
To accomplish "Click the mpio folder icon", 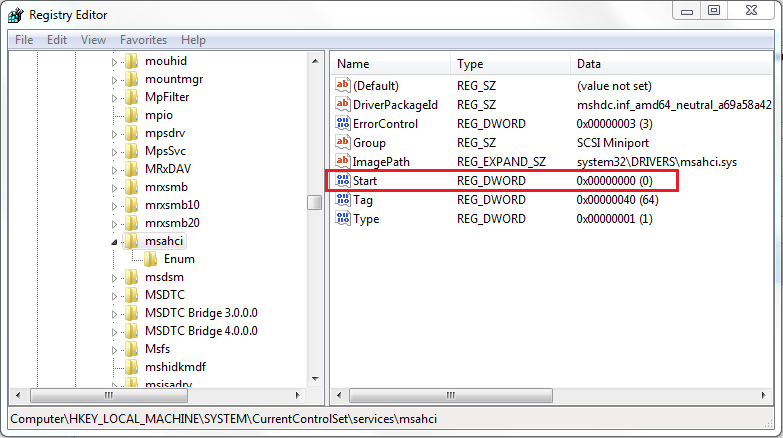I will tap(131, 115).
